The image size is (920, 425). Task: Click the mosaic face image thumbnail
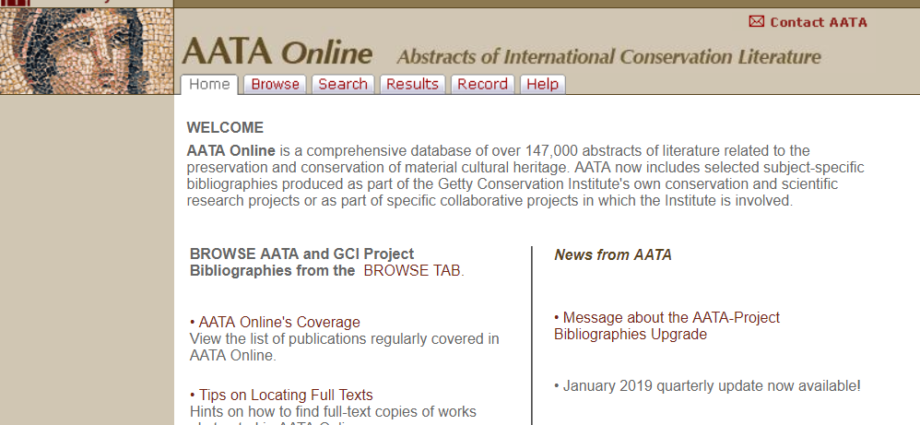click(x=86, y=51)
